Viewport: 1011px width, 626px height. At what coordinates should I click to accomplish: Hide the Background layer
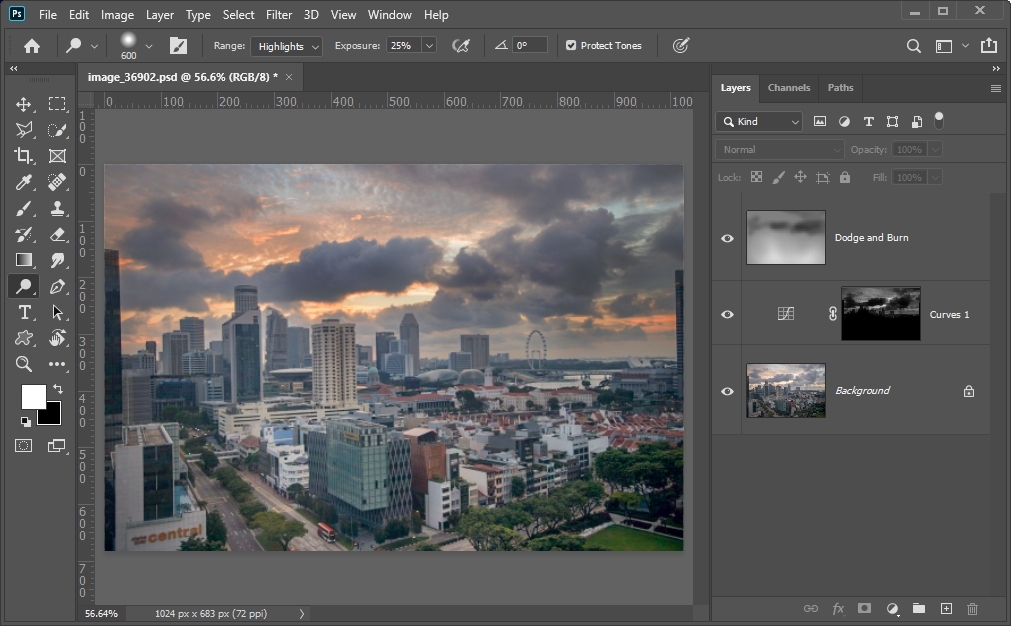coord(727,391)
